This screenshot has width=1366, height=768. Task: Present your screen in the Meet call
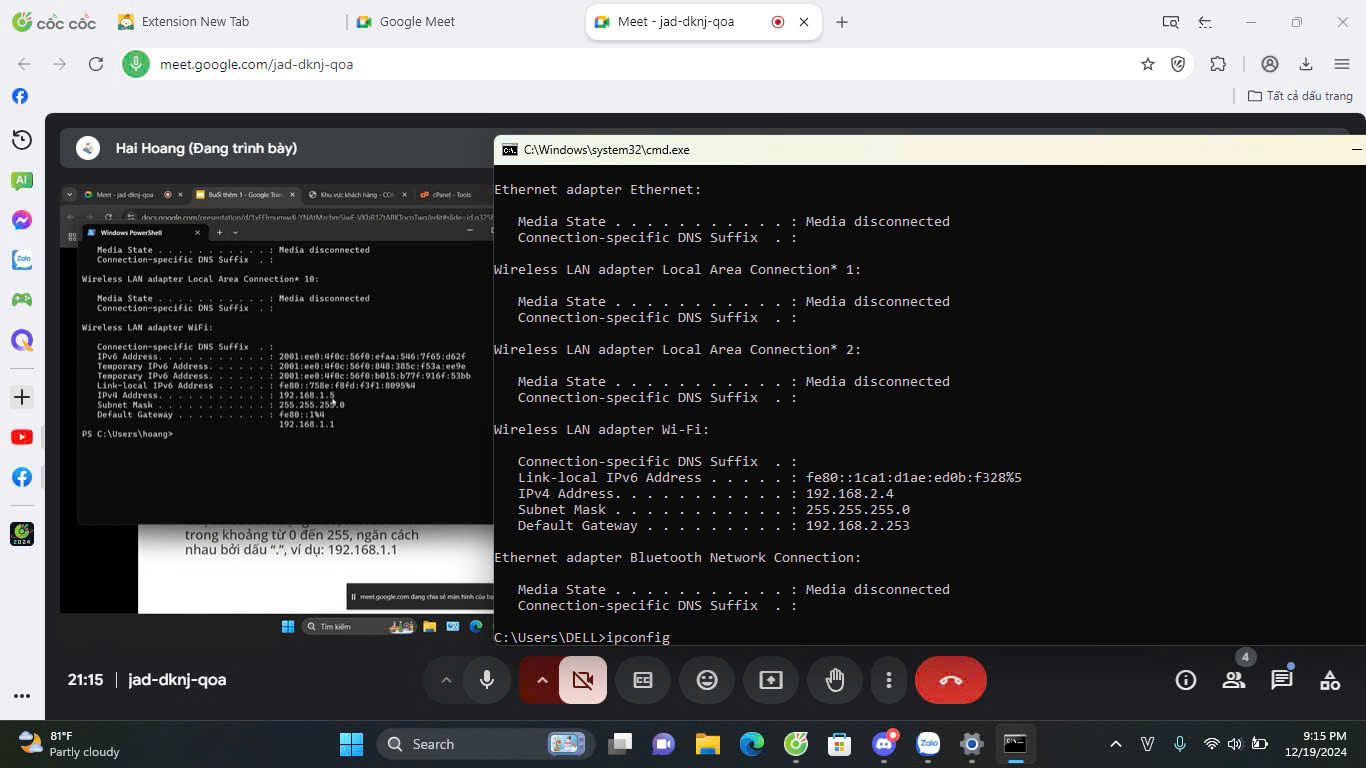click(771, 680)
